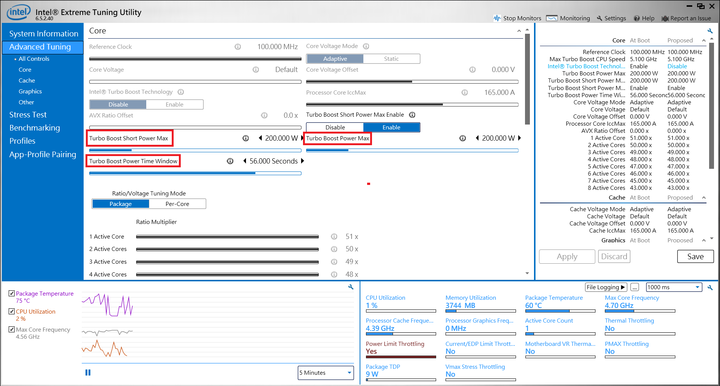The height and width of the screenshot is (386, 720).
Task: Select Per-Core tuning mode
Action: click(x=177, y=204)
